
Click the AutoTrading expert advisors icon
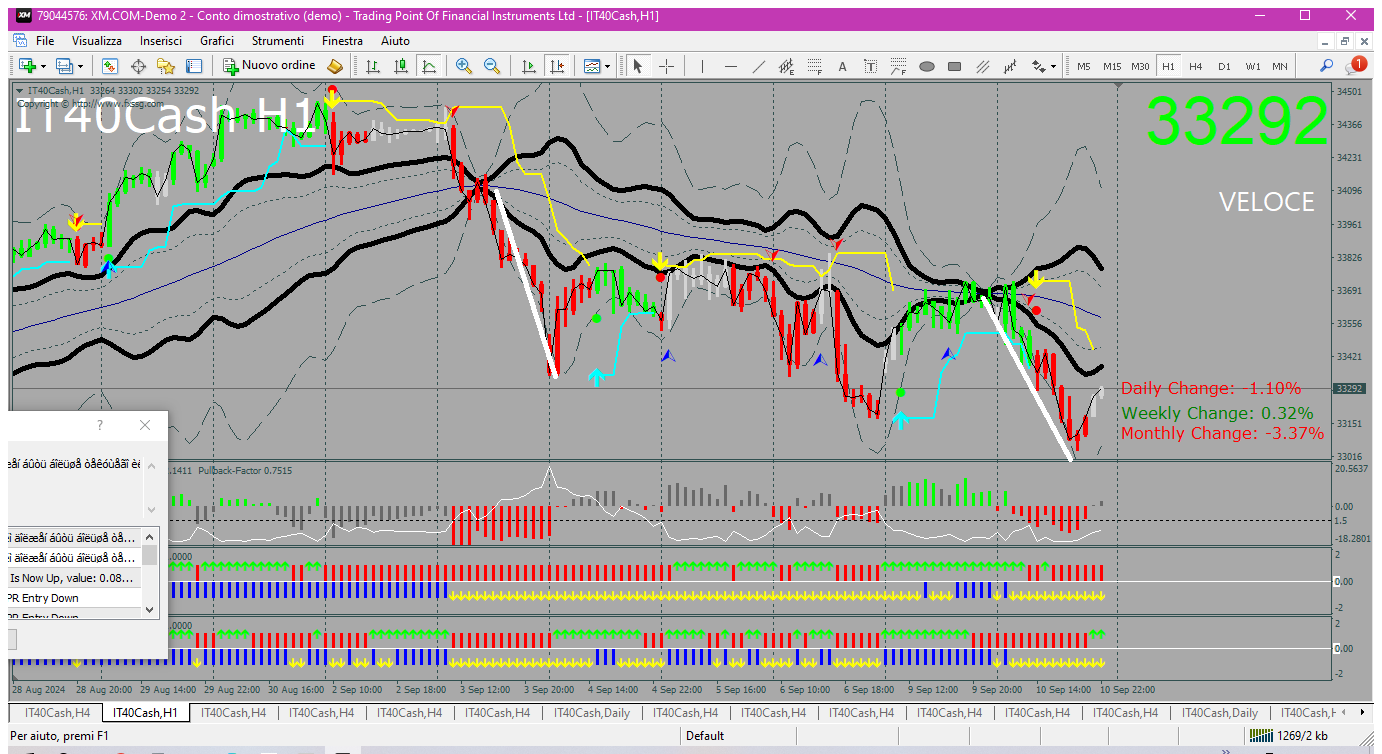(x=335, y=66)
